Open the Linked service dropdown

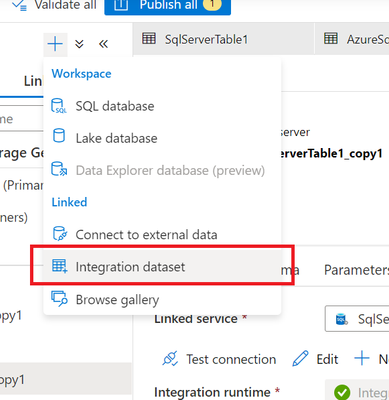pos(357,319)
